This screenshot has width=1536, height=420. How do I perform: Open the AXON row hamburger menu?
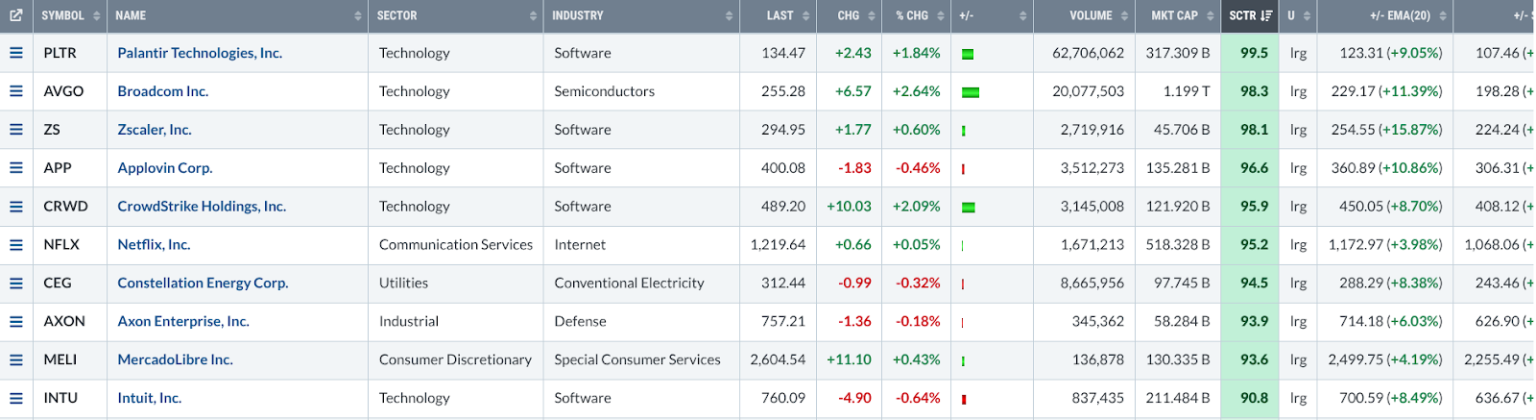(x=16, y=321)
